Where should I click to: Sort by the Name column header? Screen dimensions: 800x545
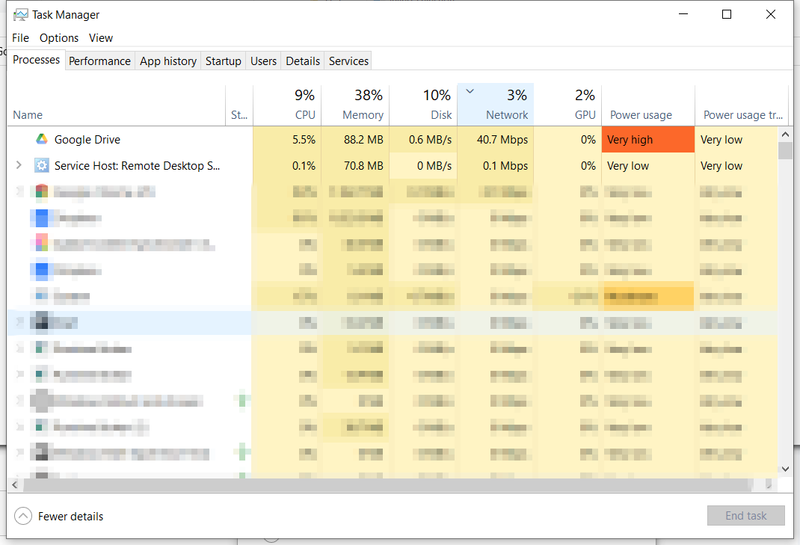pos(116,105)
